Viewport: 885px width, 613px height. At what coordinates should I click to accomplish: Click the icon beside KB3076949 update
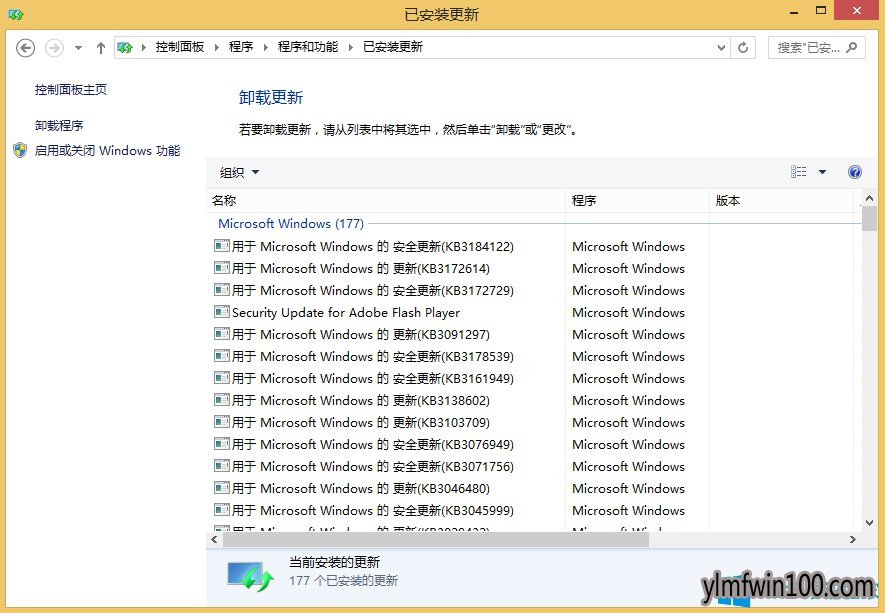tap(222, 444)
